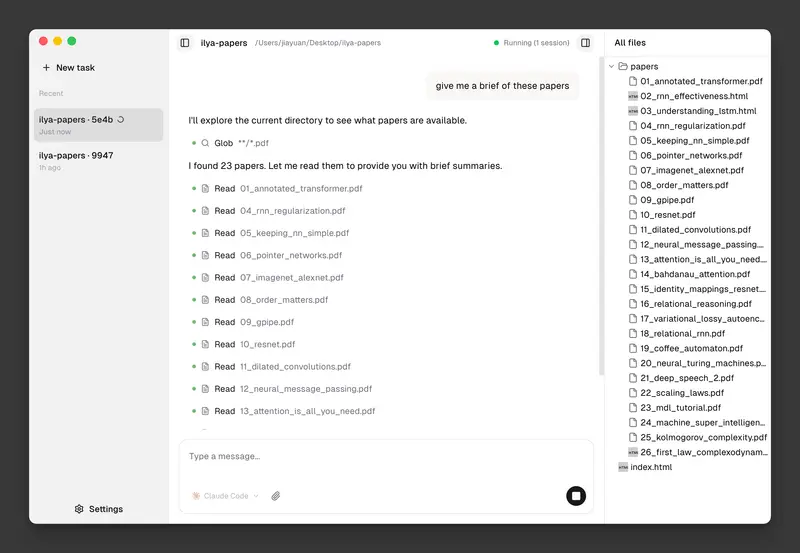Click the stop generation button
This screenshot has width=800, height=553.
(x=576, y=495)
